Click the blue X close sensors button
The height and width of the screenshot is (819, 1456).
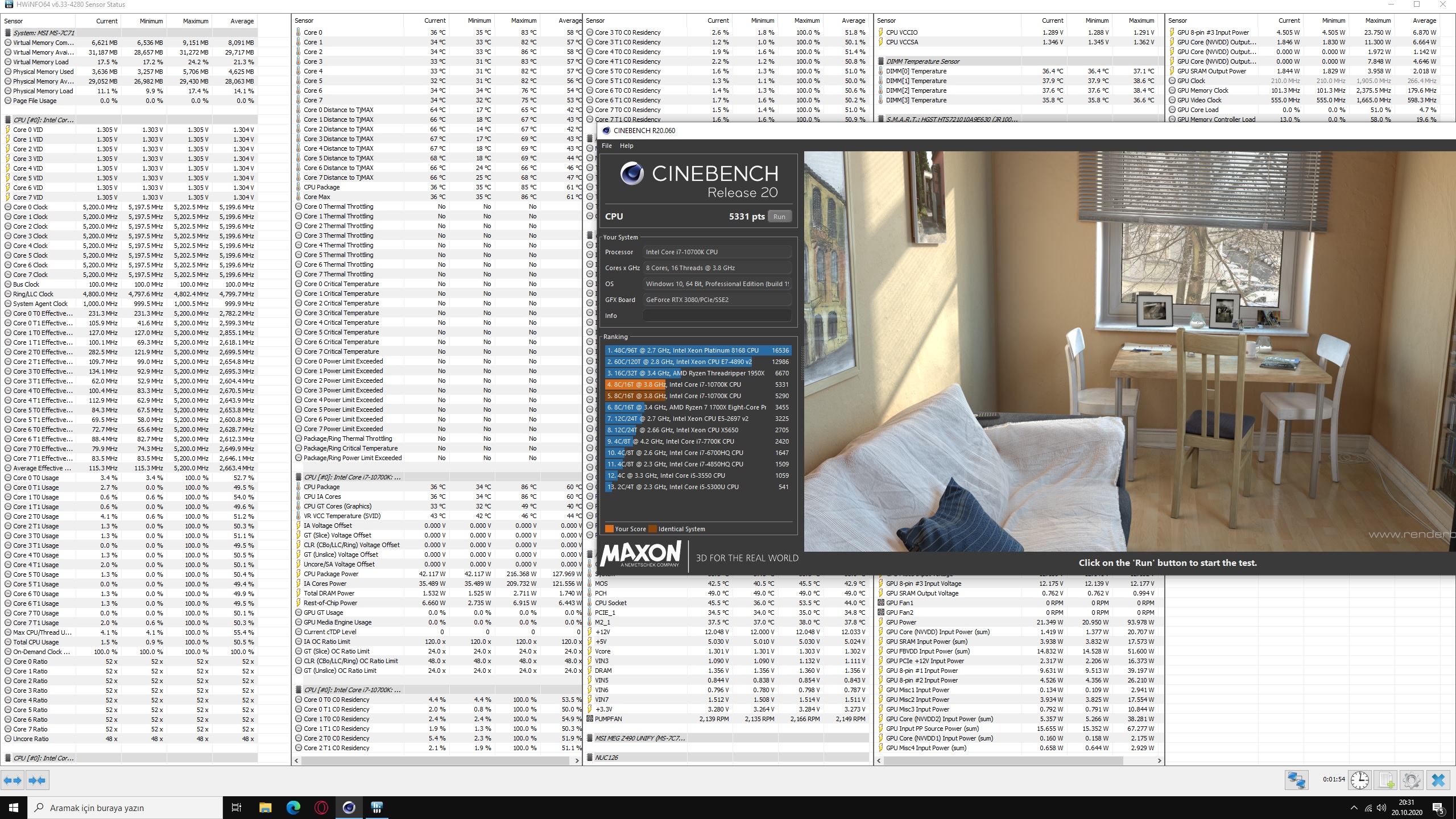[x=1438, y=780]
